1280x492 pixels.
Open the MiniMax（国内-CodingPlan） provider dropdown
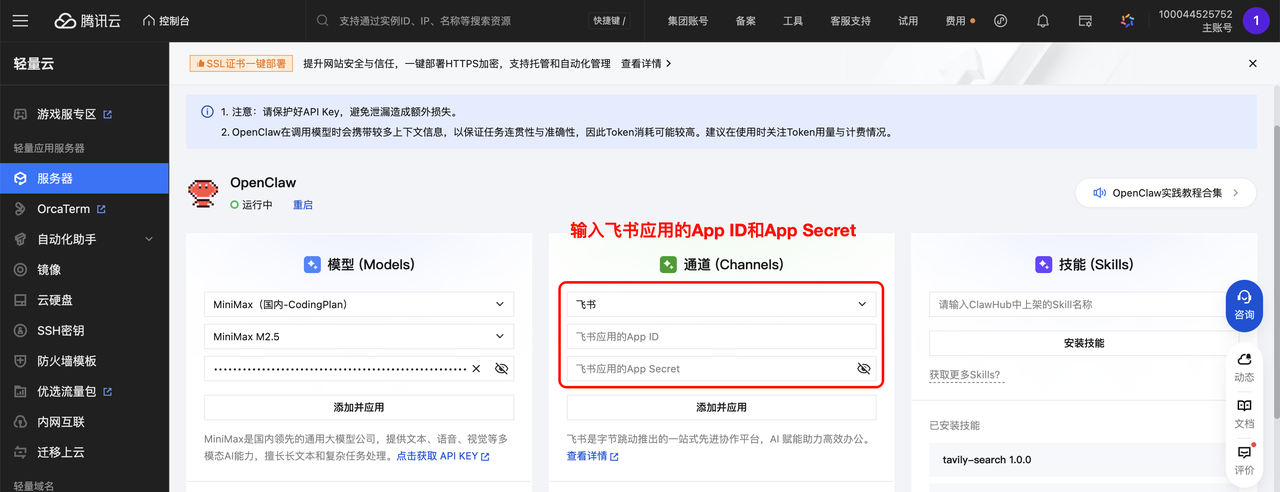point(359,304)
